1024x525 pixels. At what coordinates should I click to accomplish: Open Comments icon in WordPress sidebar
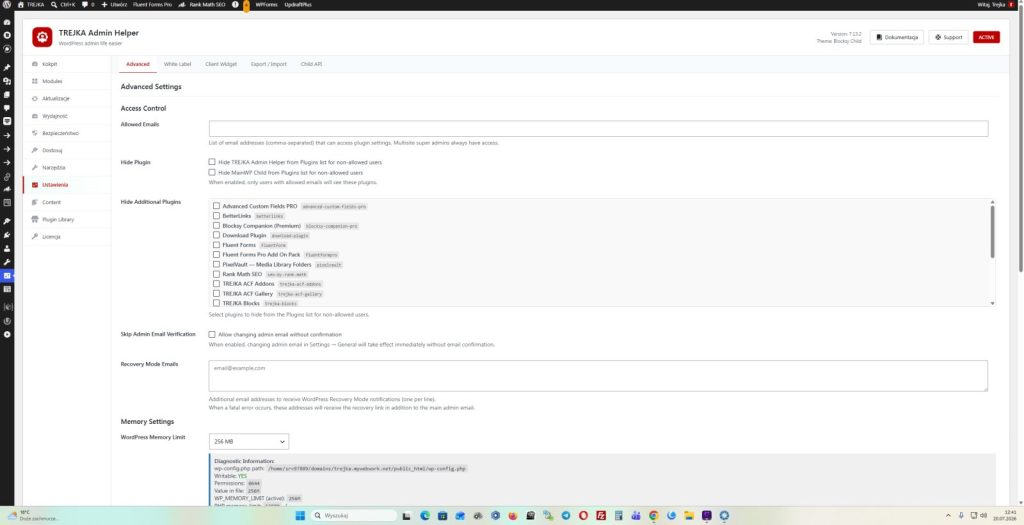(7, 108)
